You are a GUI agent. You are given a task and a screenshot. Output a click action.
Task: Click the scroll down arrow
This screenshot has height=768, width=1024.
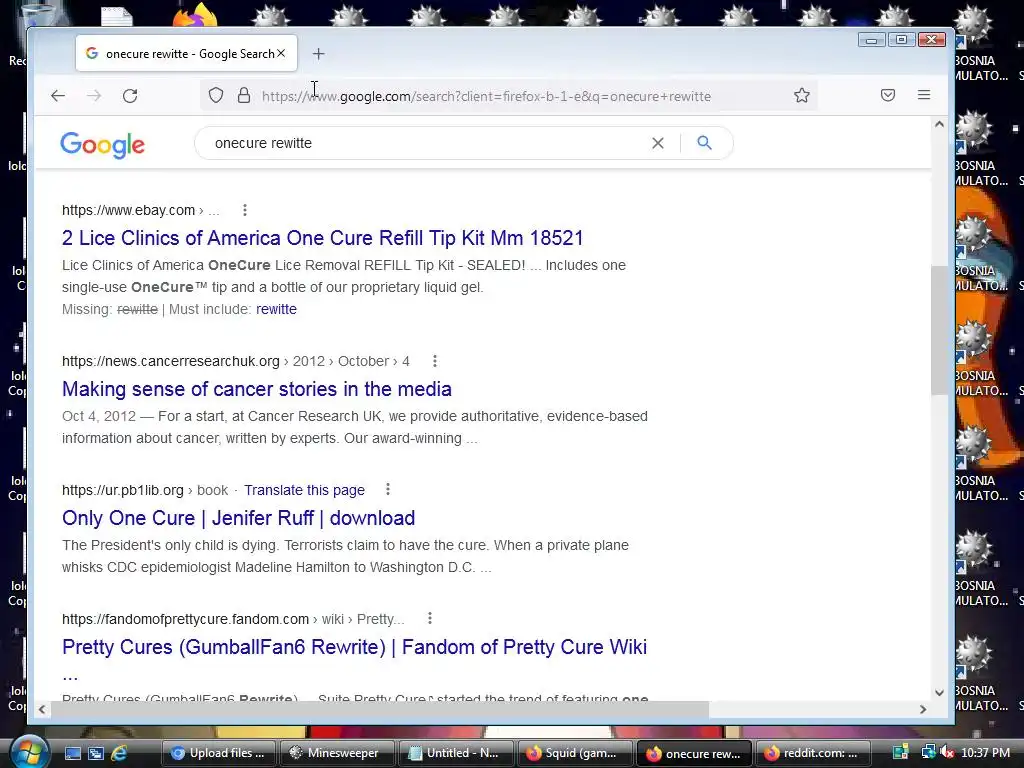tap(939, 692)
